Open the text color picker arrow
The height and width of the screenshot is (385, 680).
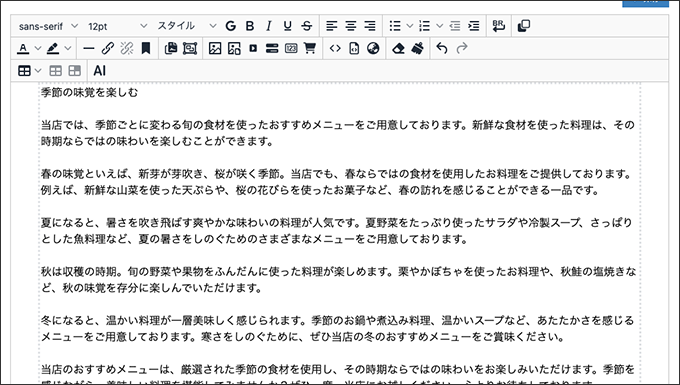point(38,49)
